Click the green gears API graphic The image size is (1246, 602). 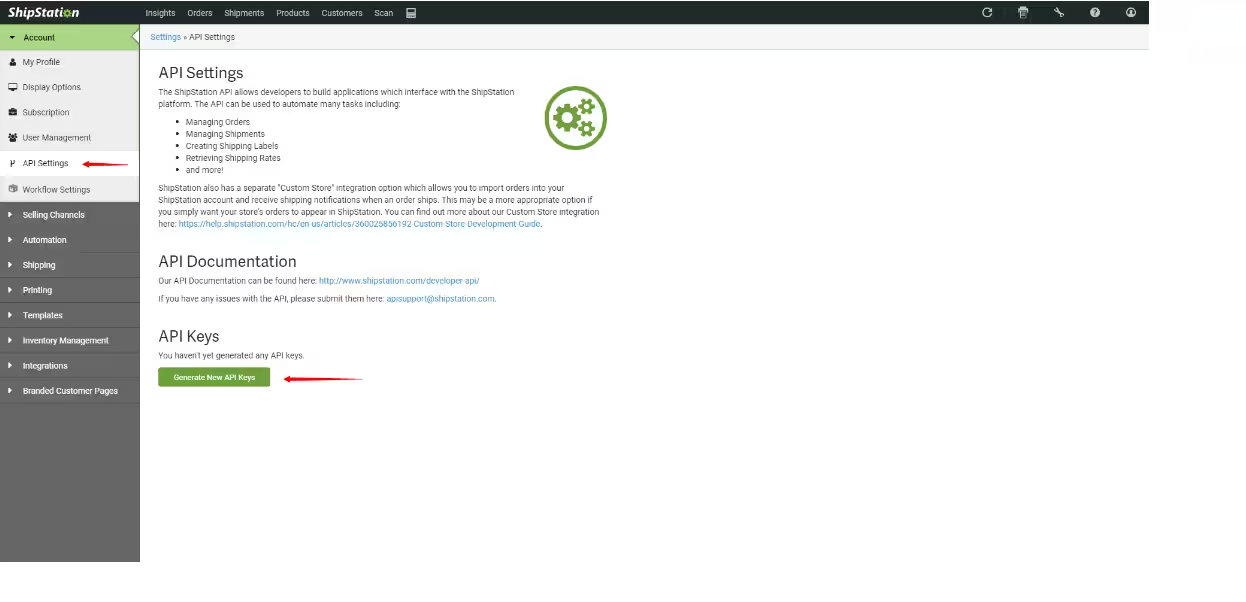[575, 118]
